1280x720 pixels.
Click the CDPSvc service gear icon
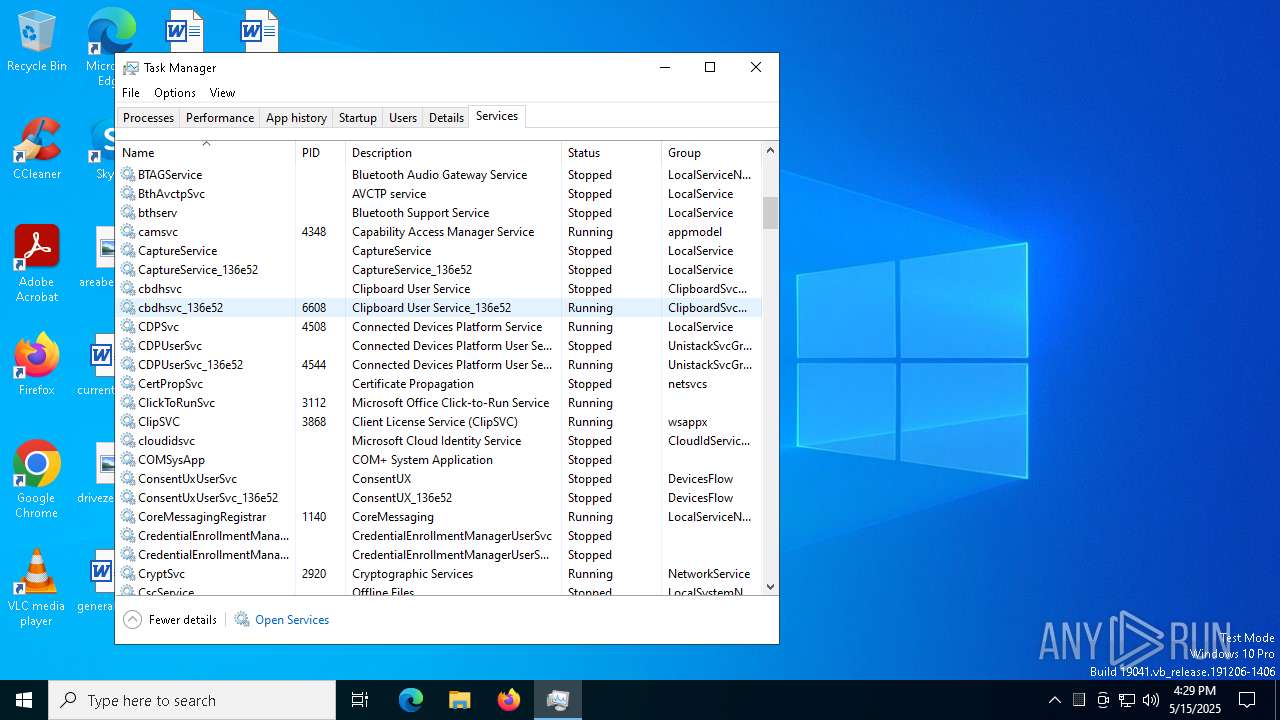tap(128, 326)
